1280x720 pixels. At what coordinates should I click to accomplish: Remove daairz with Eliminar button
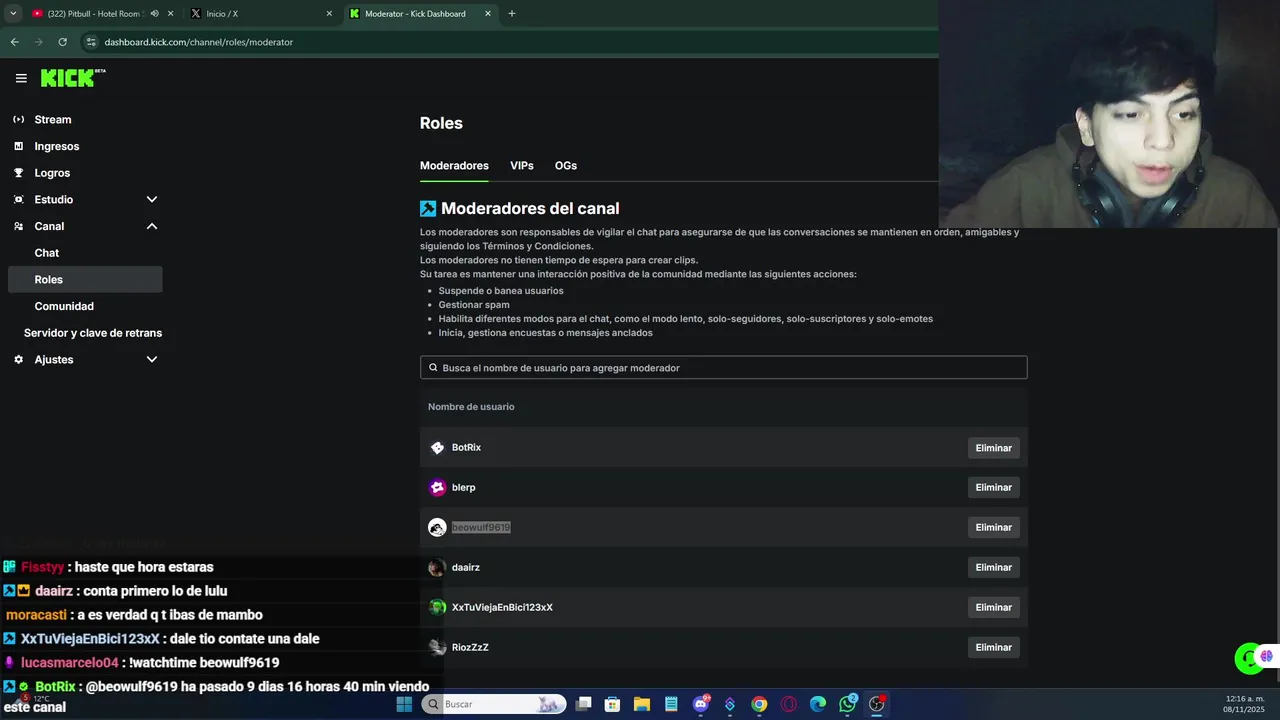click(x=993, y=567)
